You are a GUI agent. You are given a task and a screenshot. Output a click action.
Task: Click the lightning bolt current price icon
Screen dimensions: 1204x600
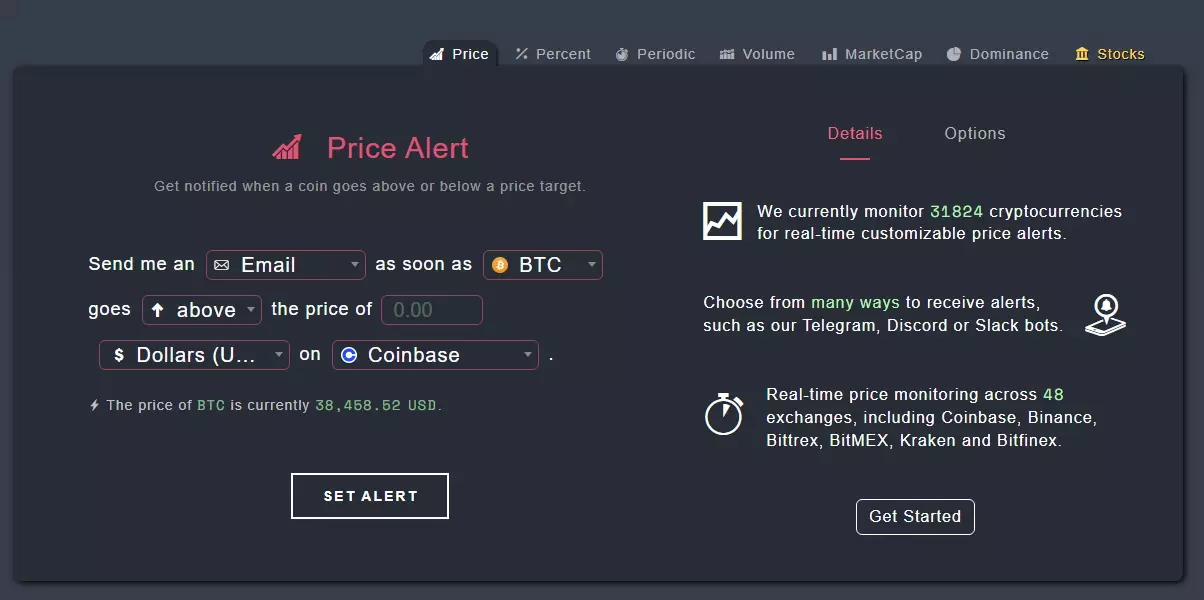point(95,405)
